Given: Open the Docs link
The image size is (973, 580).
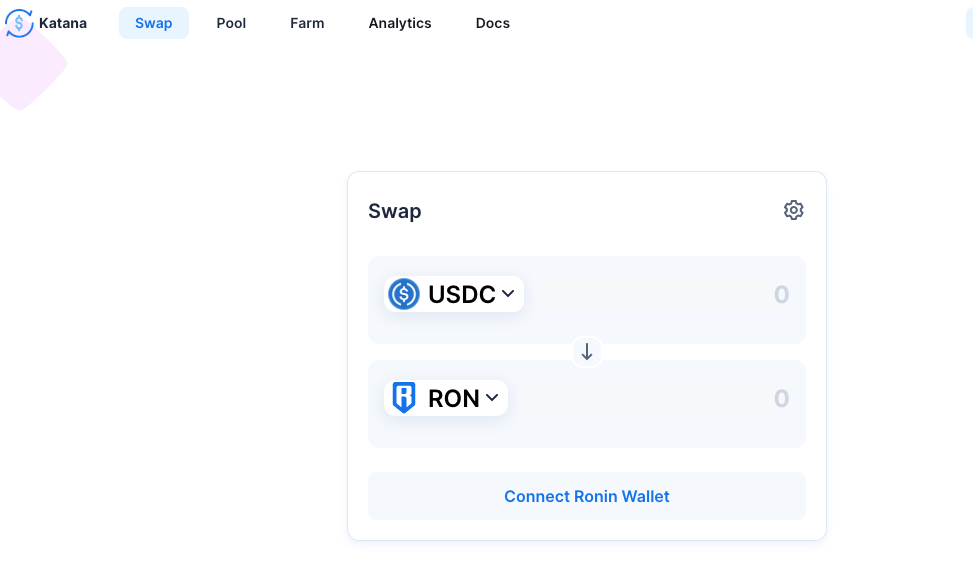Looking at the screenshot, I should [493, 23].
